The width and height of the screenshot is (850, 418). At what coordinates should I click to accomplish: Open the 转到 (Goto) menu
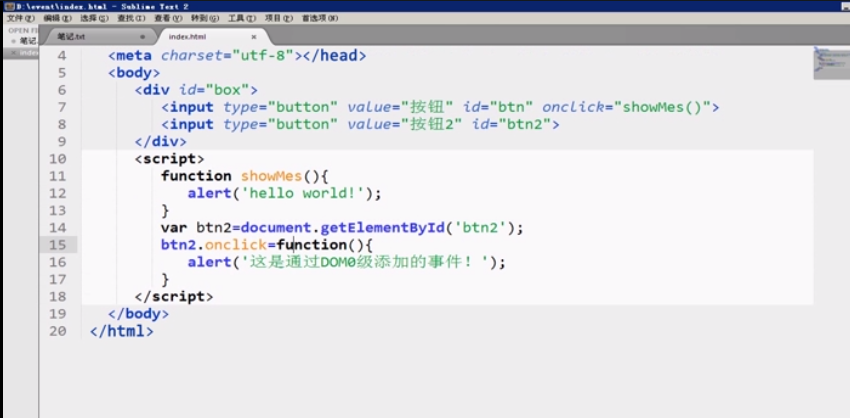click(205, 18)
